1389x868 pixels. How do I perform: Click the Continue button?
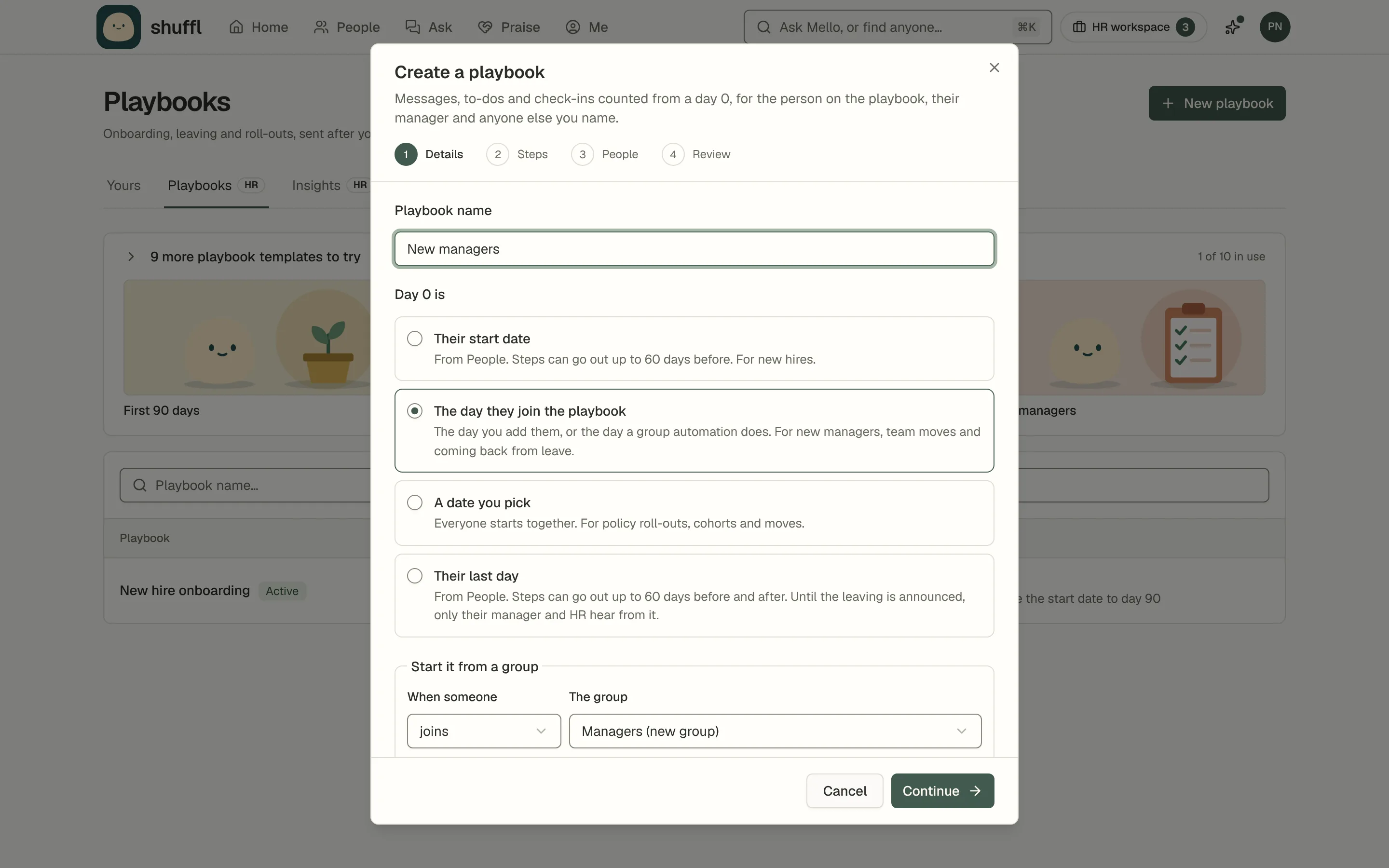942,790
